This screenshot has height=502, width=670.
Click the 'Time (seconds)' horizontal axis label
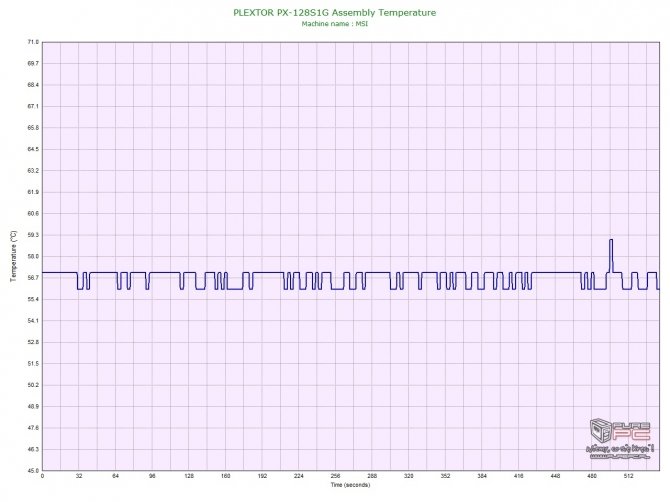(350, 485)
